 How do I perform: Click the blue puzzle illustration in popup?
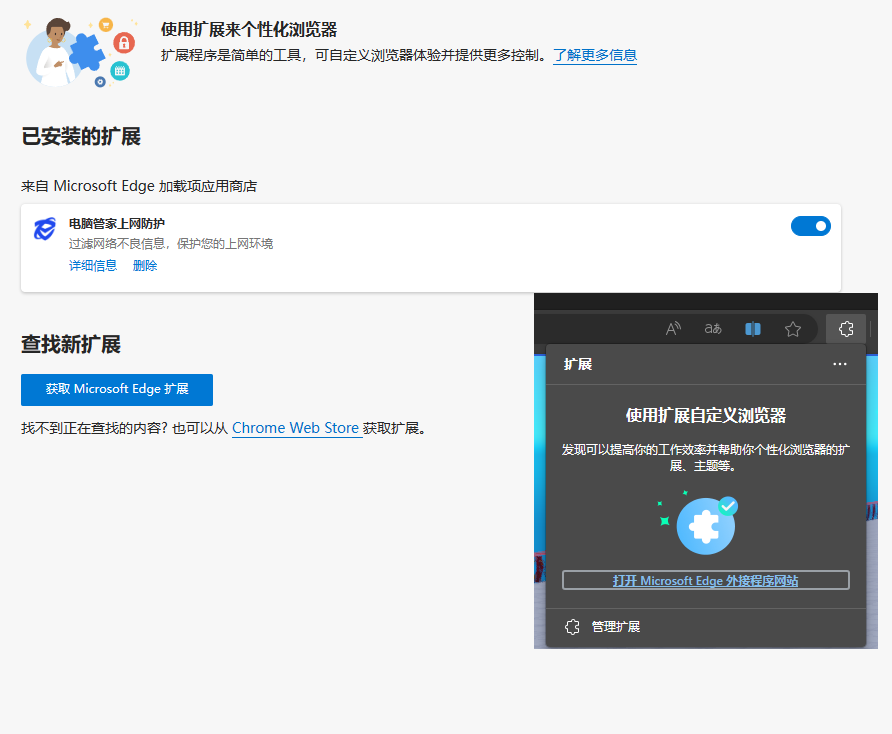(x=705, y=526)
